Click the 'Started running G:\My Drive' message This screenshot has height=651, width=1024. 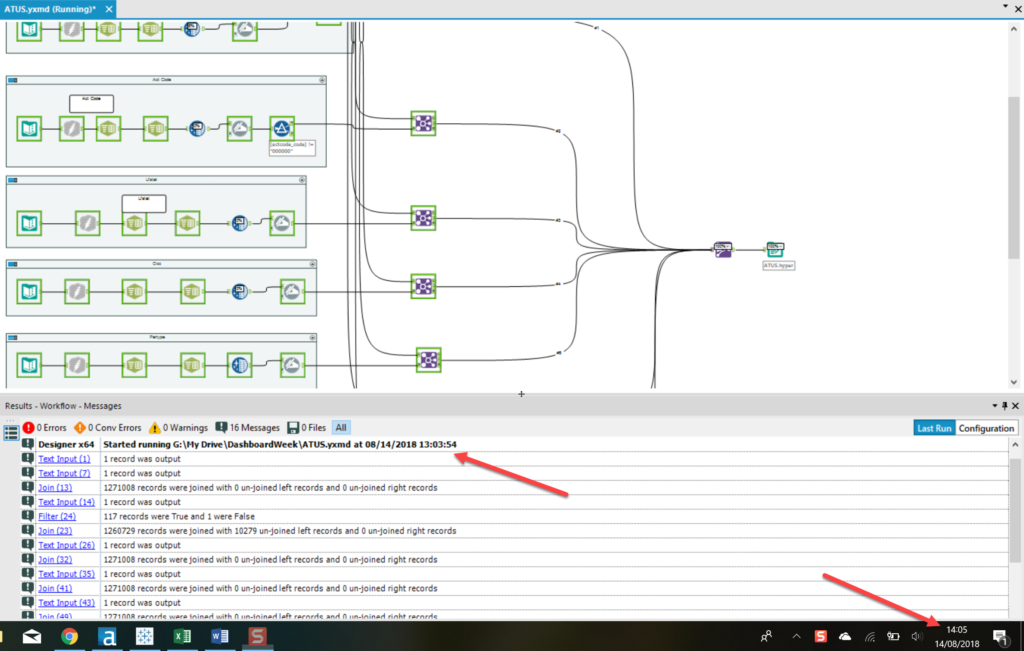point(280,445)
